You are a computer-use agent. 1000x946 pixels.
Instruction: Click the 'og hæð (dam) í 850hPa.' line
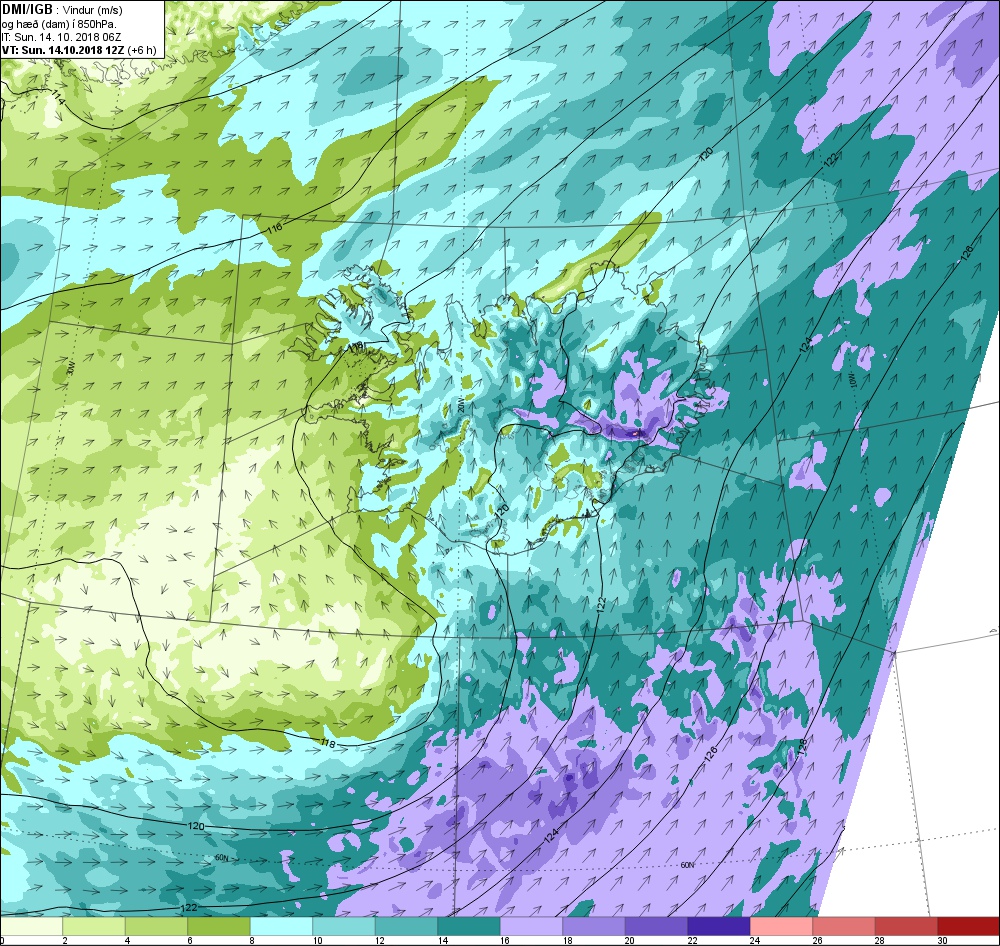[x=59, y=24]
